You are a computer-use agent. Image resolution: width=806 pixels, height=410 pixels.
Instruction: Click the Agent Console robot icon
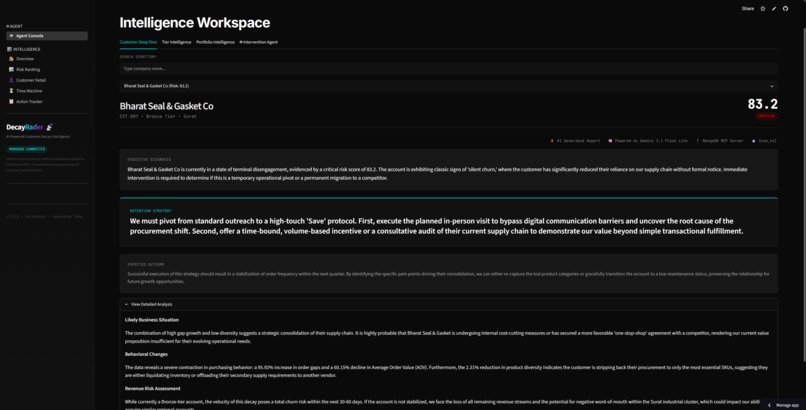[x=11, y=36]
